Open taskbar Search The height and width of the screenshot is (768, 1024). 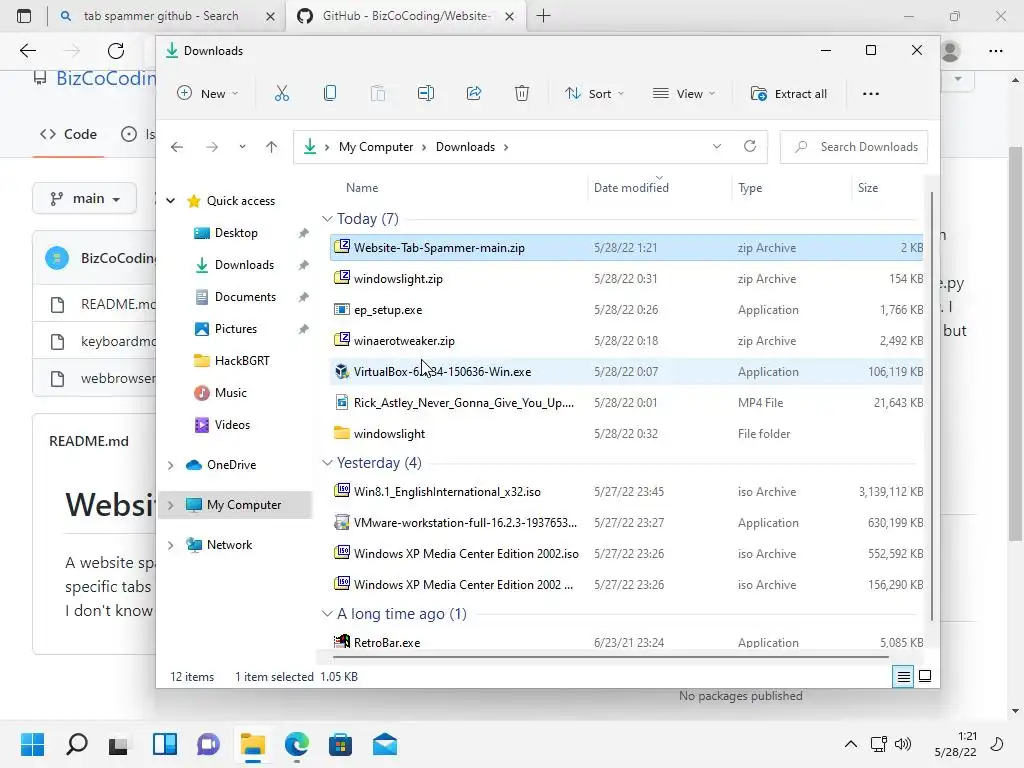76,744
